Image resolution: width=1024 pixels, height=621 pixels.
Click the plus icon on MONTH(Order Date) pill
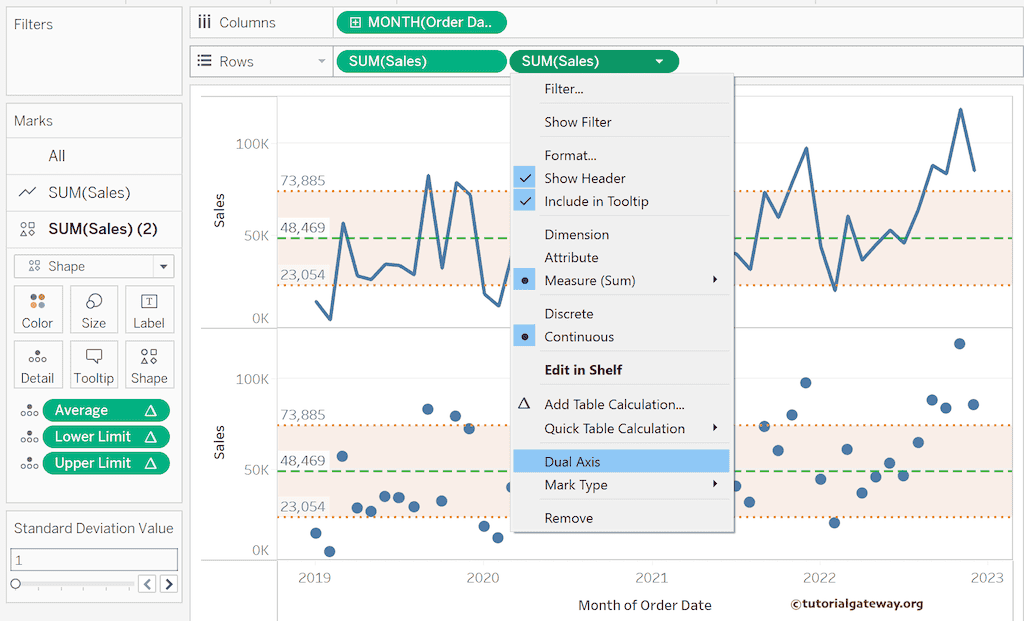click(x=355, y=22)
